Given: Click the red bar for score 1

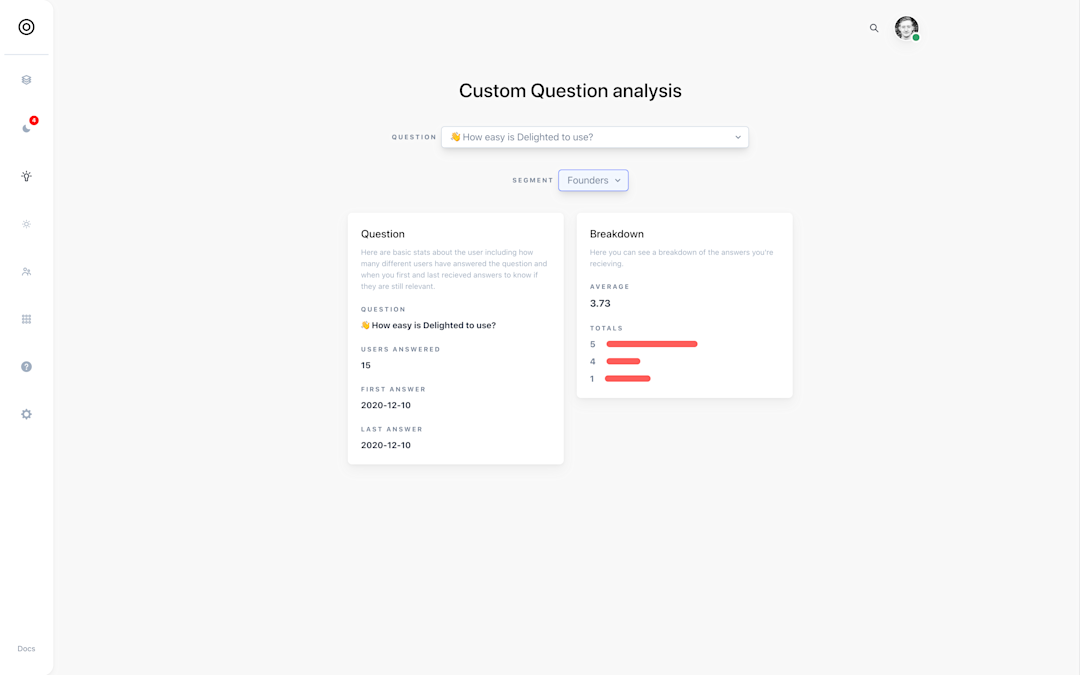Looking at the screenshot, I should pos(627,378).
